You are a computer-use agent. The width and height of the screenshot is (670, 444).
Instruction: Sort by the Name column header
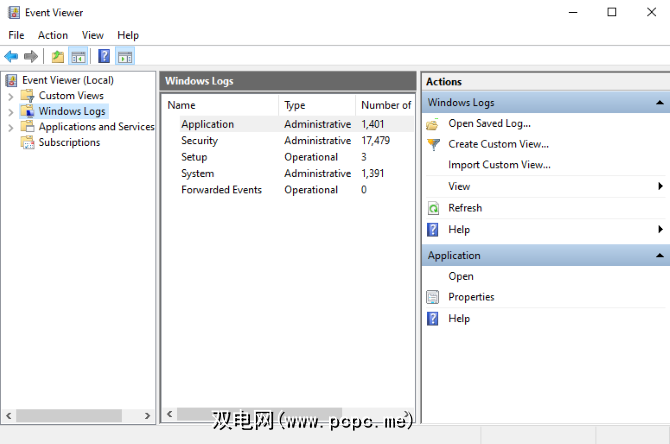click(221, 105)
